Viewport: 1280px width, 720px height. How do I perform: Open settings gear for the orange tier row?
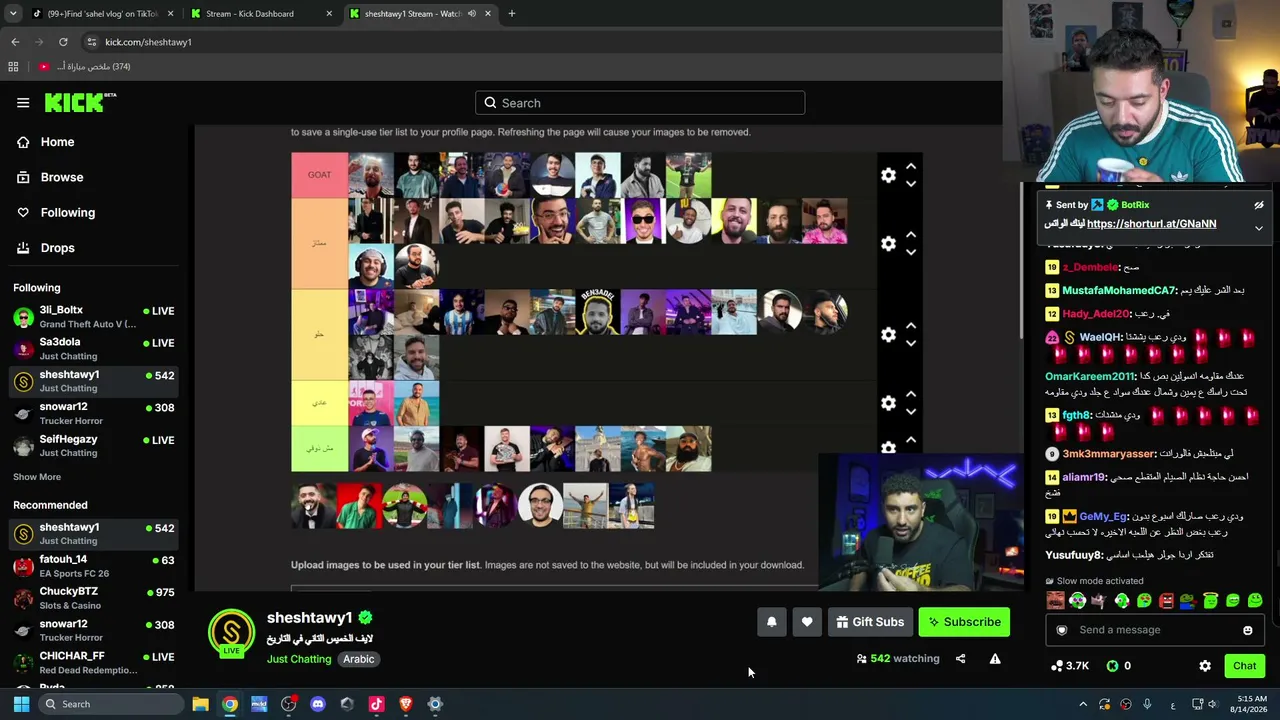(888, 243)
